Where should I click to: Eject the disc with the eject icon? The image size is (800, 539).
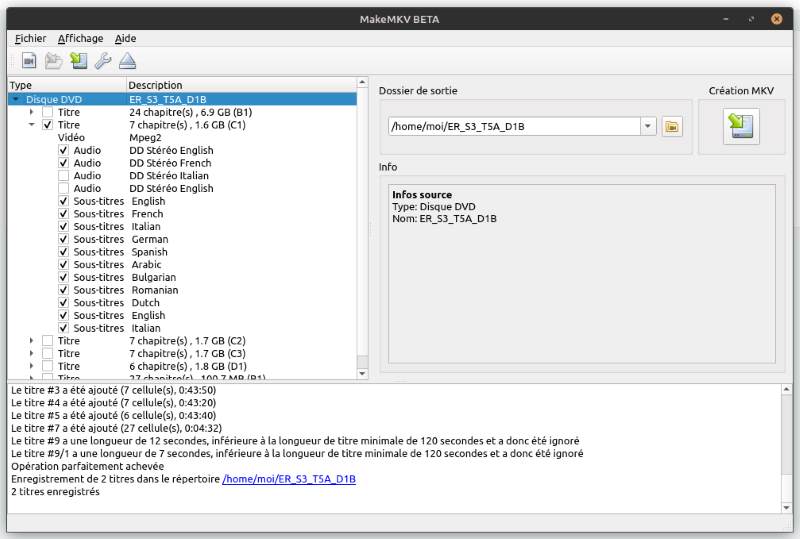(x=127, y=61)
